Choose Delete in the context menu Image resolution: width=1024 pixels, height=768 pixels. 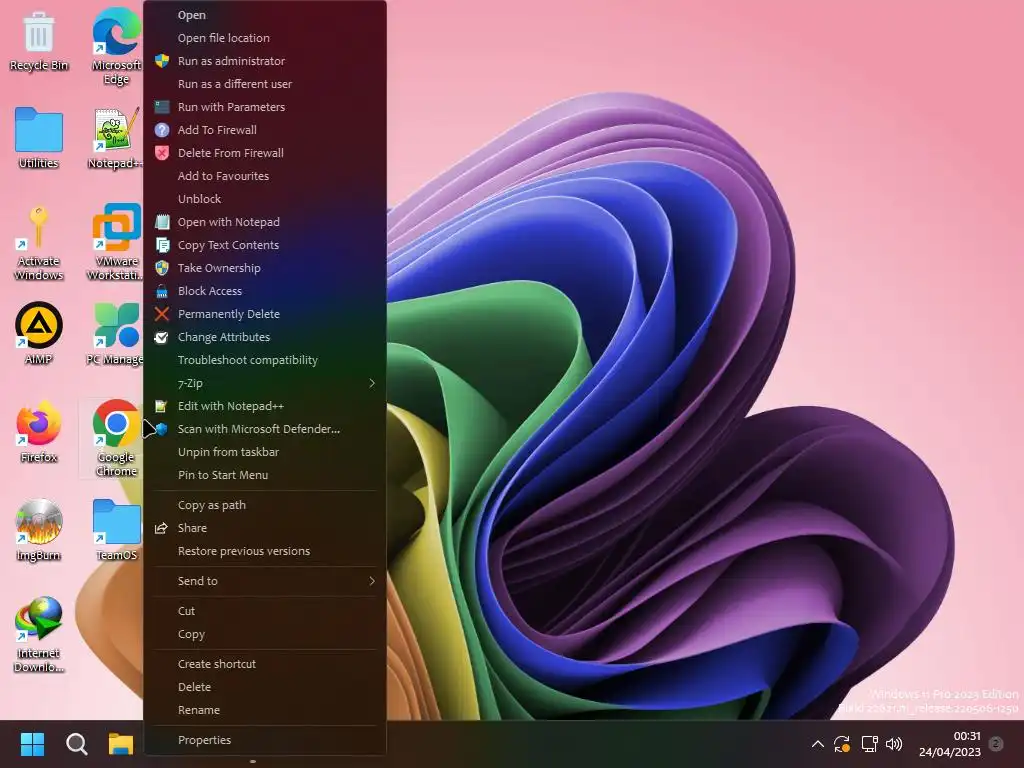click(x=264, y=686)
